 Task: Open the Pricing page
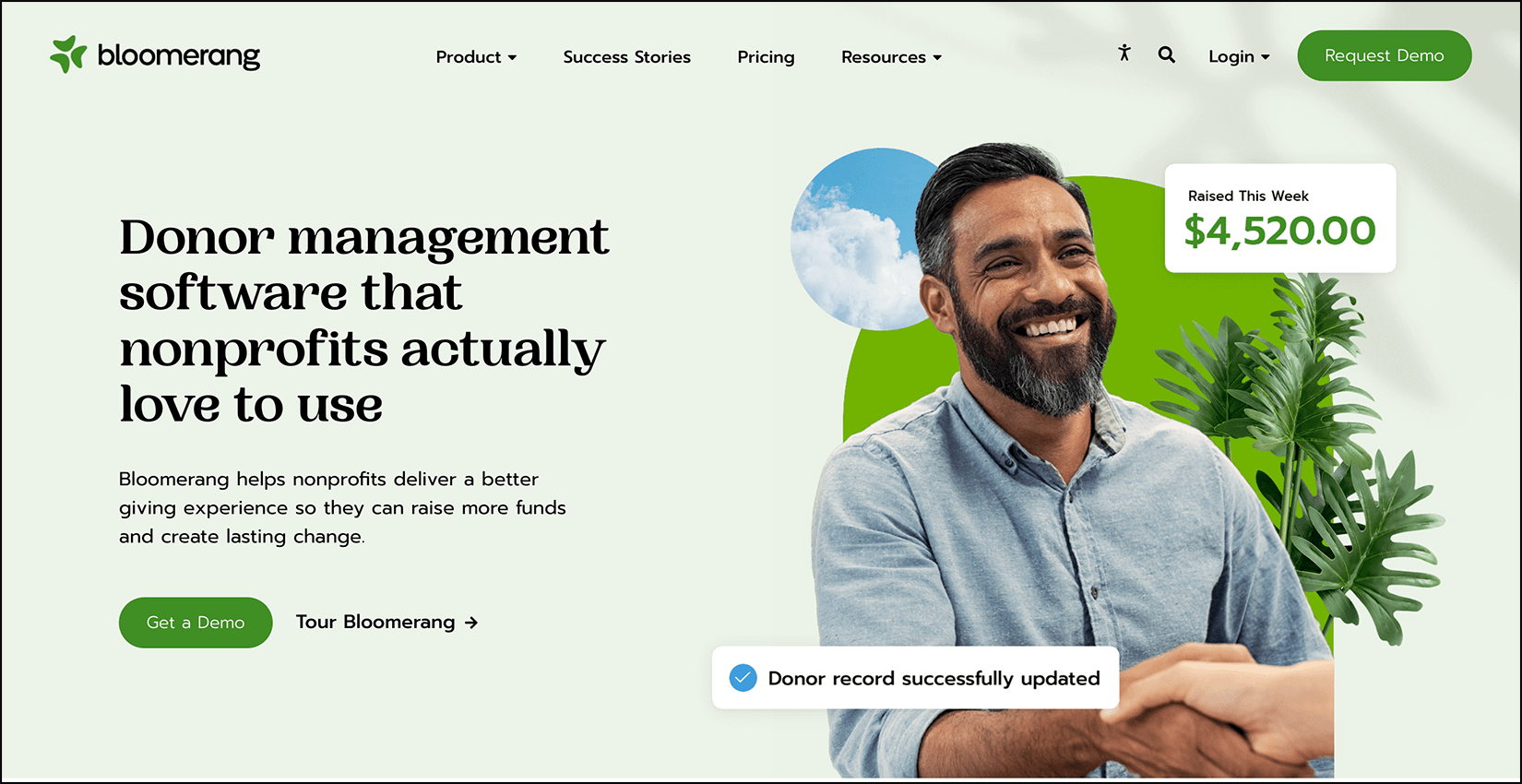766,57
